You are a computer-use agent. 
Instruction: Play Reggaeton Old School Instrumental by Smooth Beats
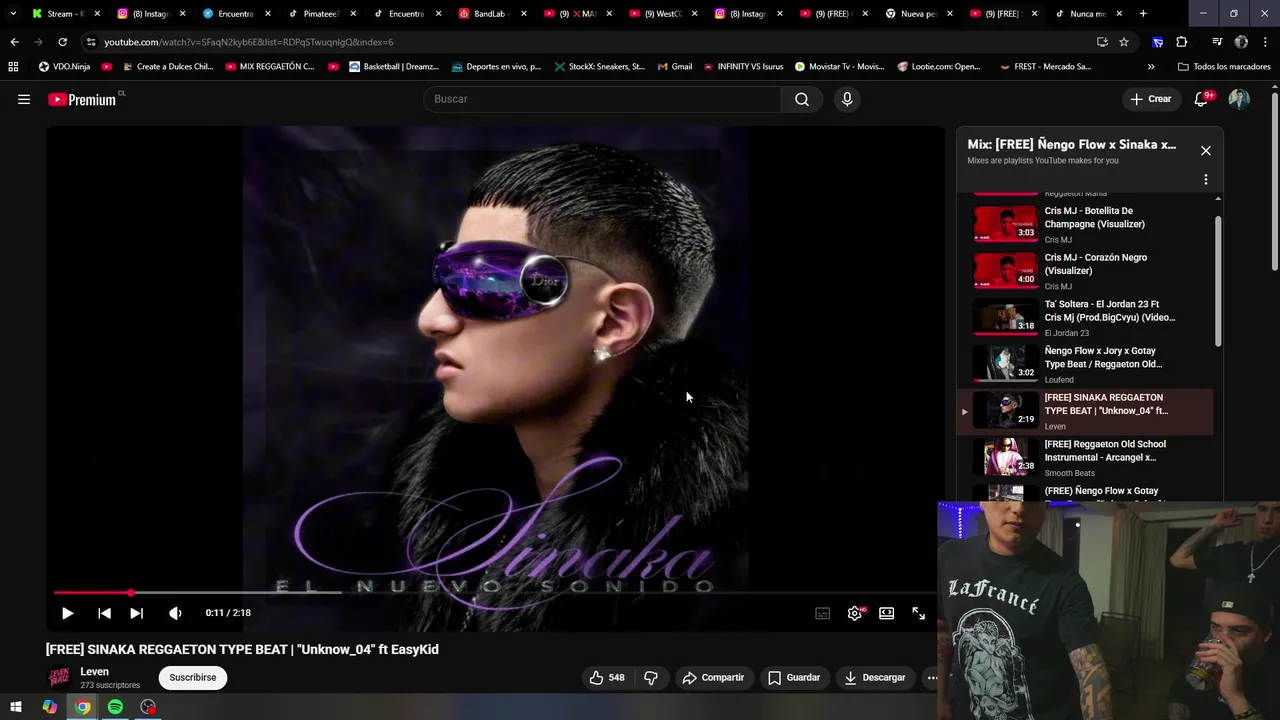click(x=1085, y=457)
